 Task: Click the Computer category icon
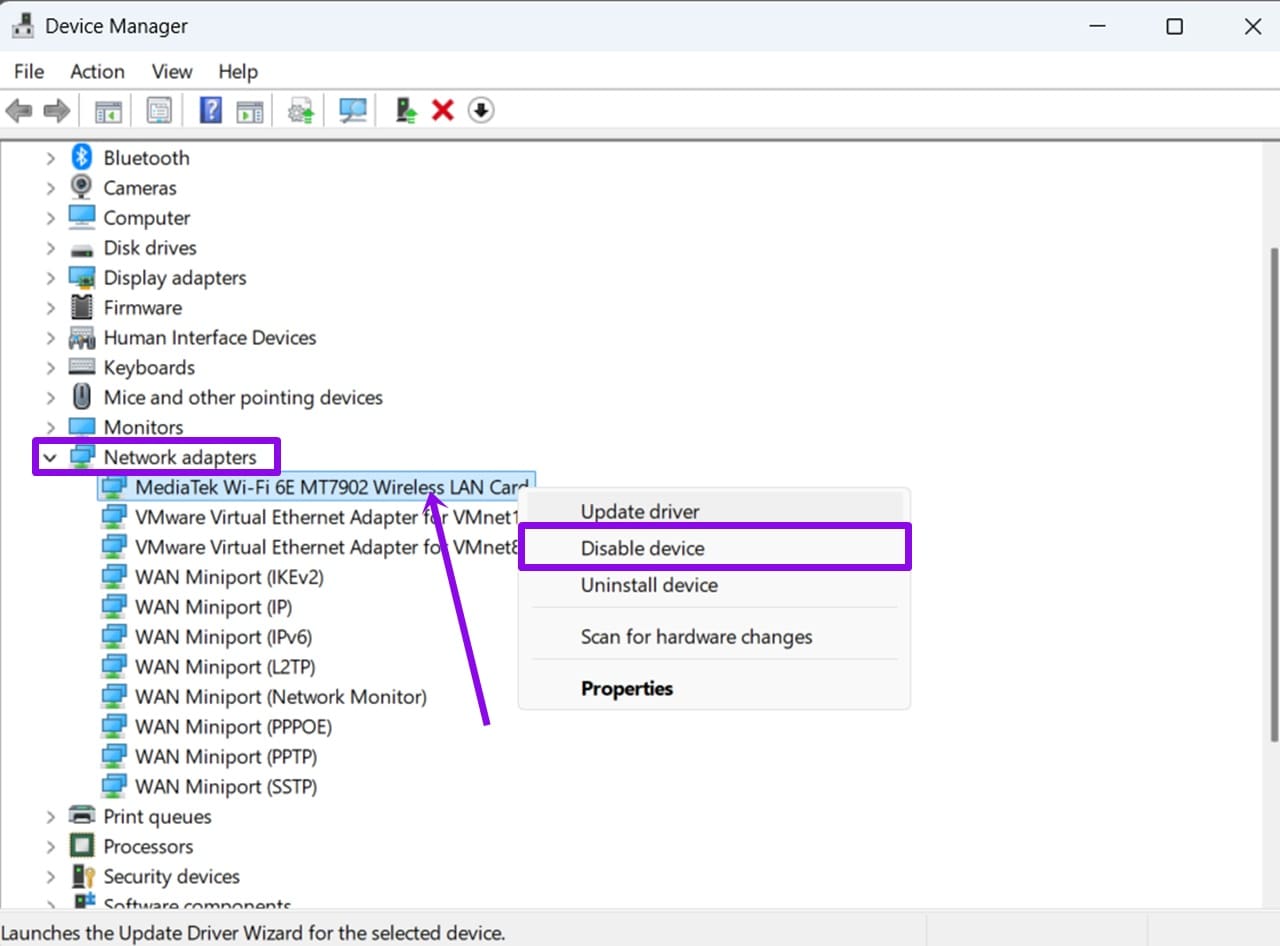[81, 217]
